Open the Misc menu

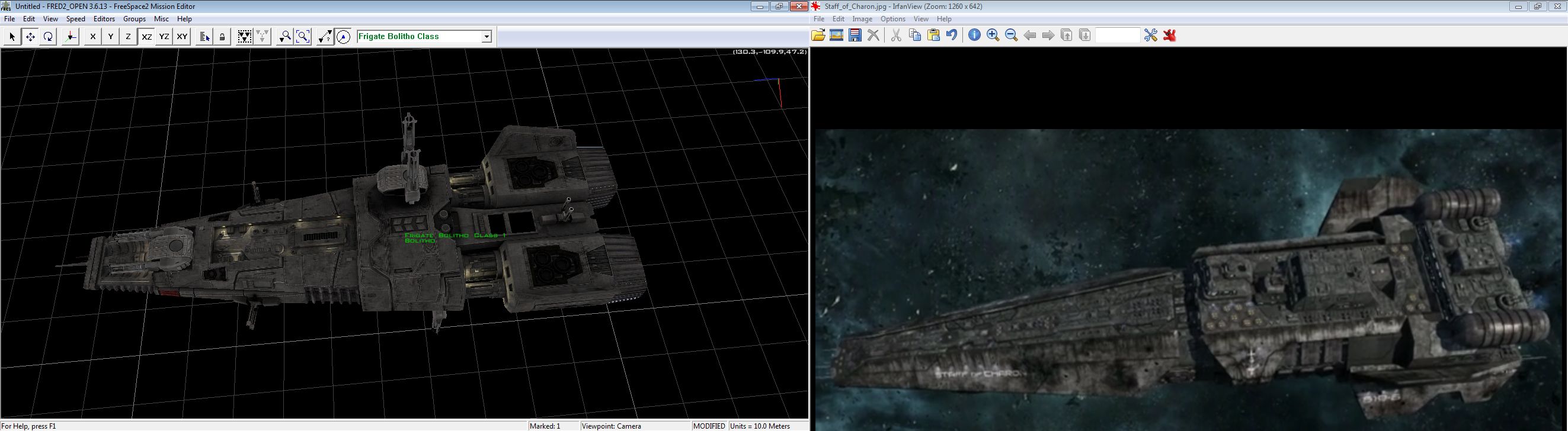[161, 19]
